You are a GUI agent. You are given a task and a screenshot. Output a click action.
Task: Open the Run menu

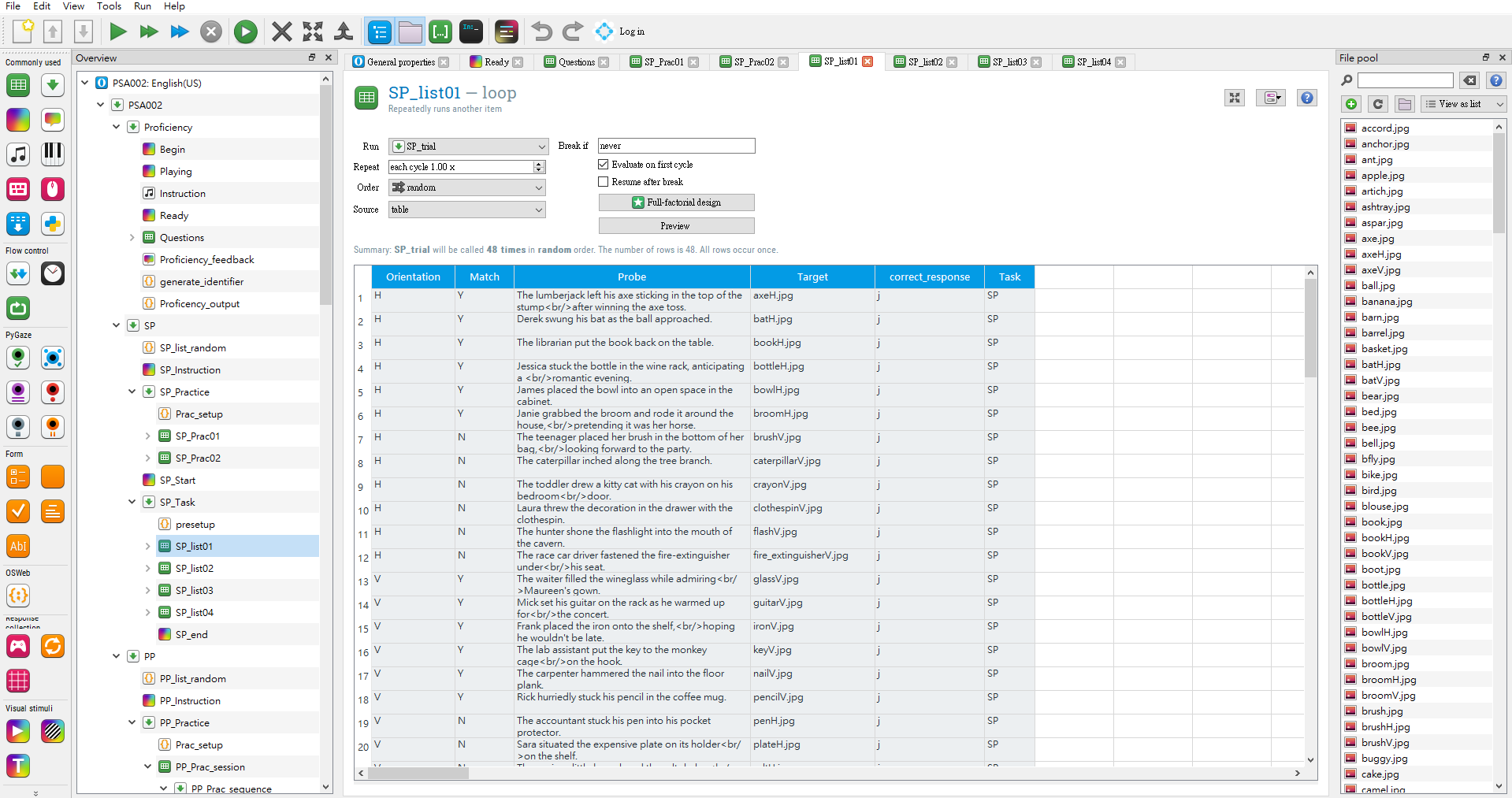[x=143, y=6]
